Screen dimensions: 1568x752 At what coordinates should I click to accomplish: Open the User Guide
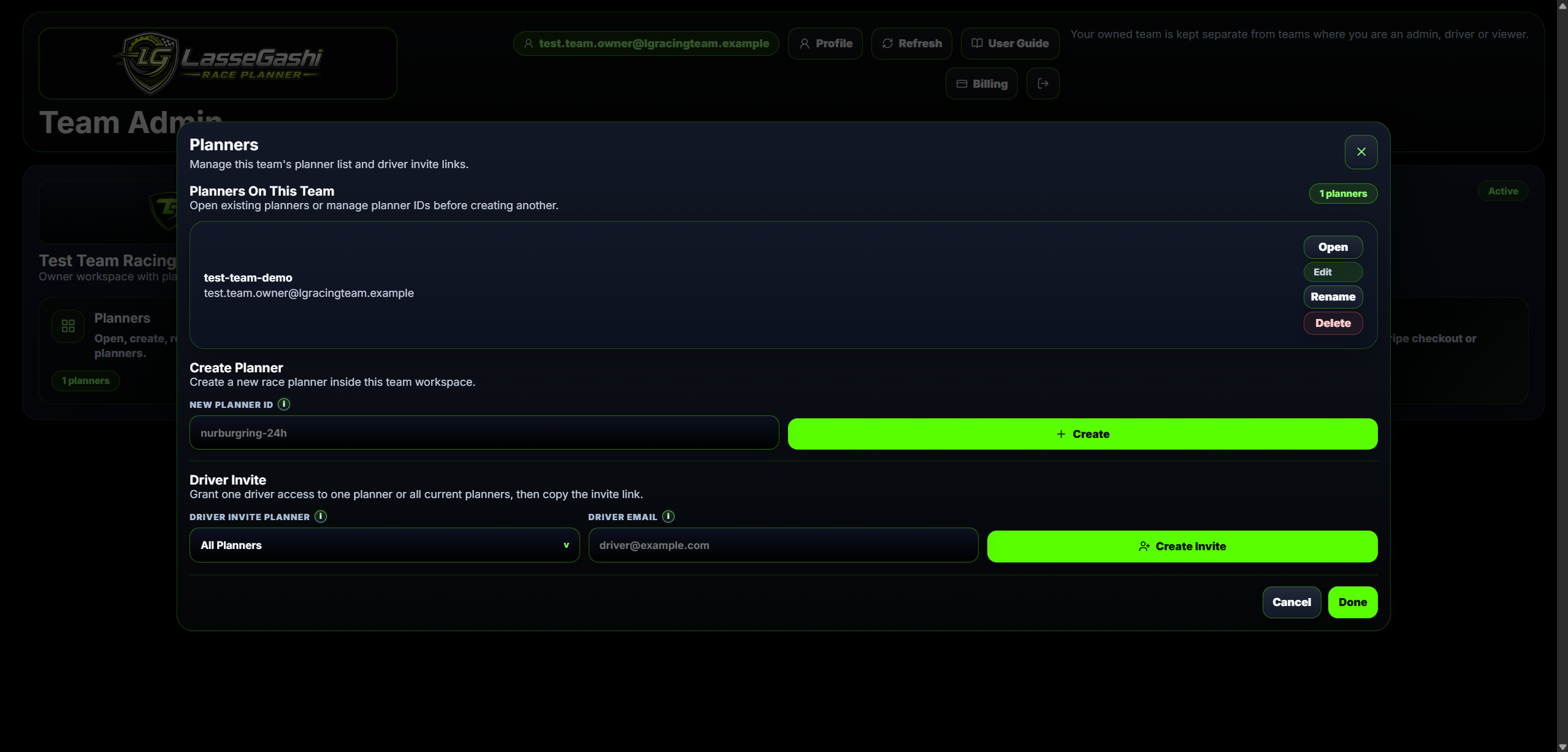1009,44
